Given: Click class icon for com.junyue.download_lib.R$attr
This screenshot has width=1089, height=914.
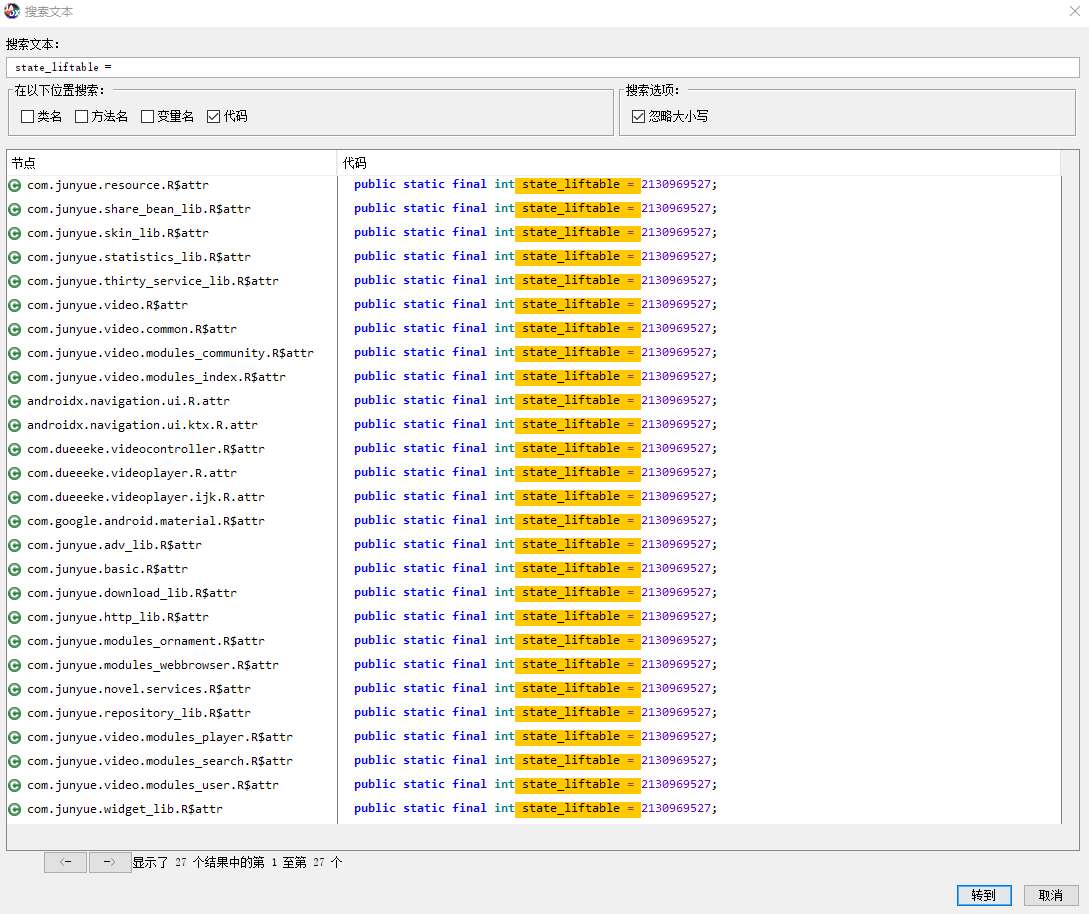Looking at the screenshot, I should click(15, 593).
